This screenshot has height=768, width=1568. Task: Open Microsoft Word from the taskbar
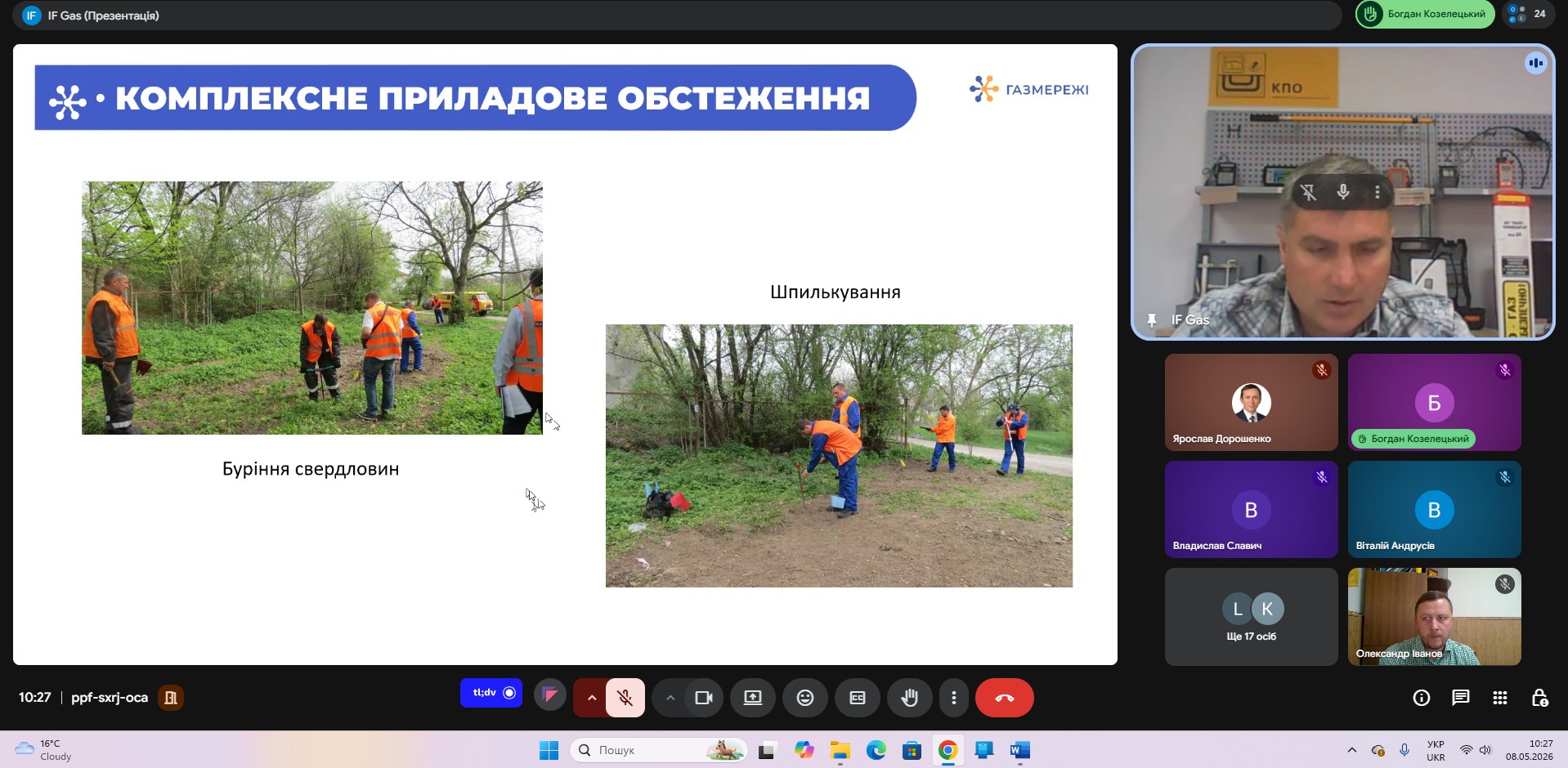pos(1019,750)
